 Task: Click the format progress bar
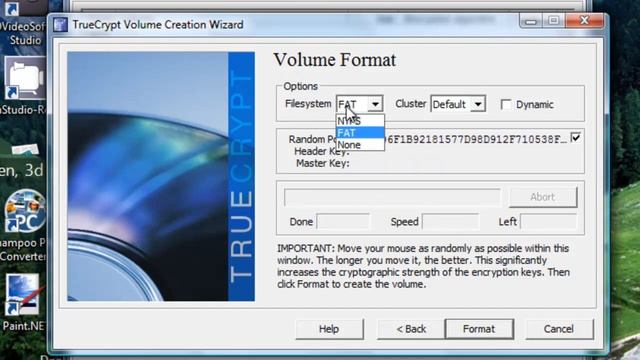pos(392,197)
